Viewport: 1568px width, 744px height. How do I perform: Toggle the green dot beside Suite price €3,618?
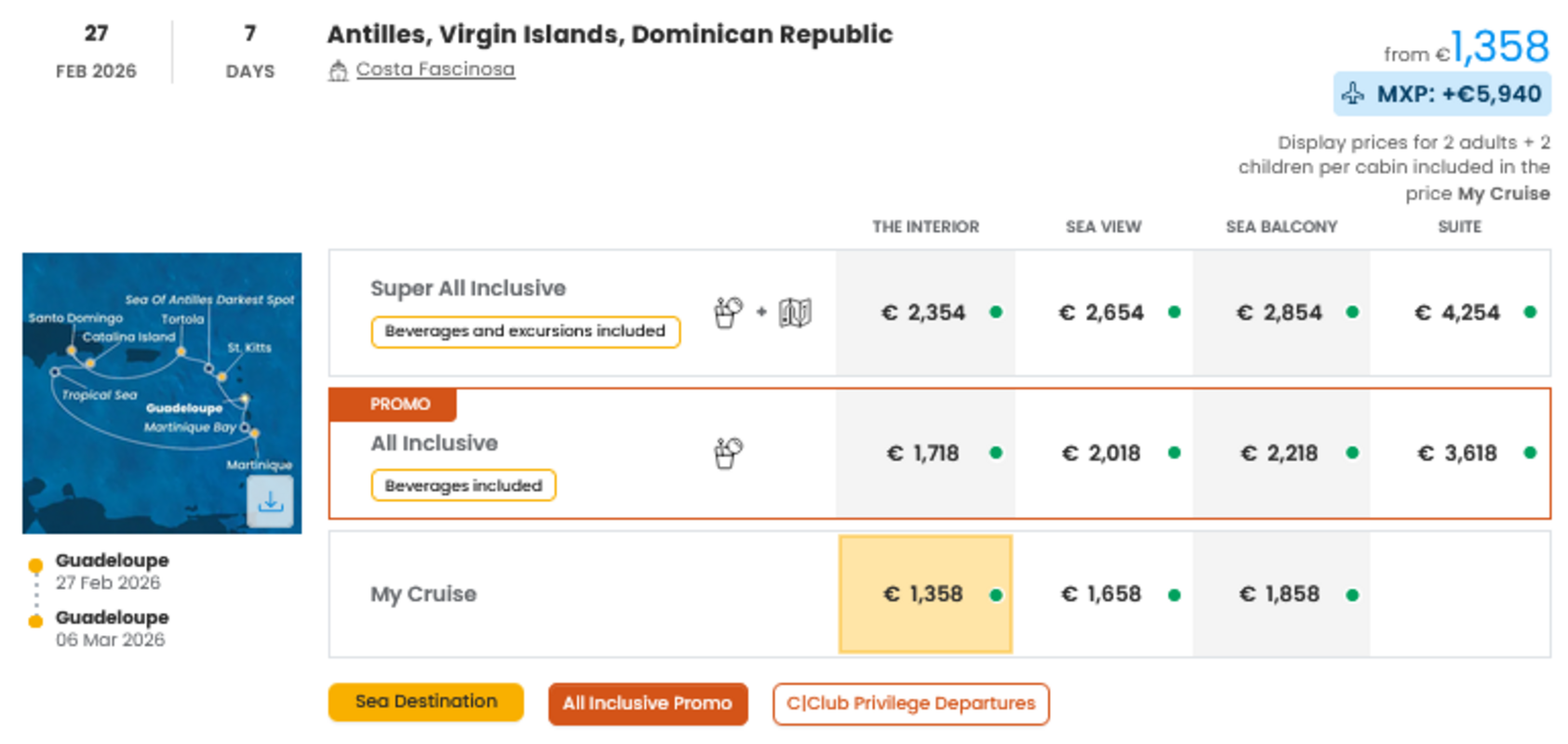[1530, 454]
